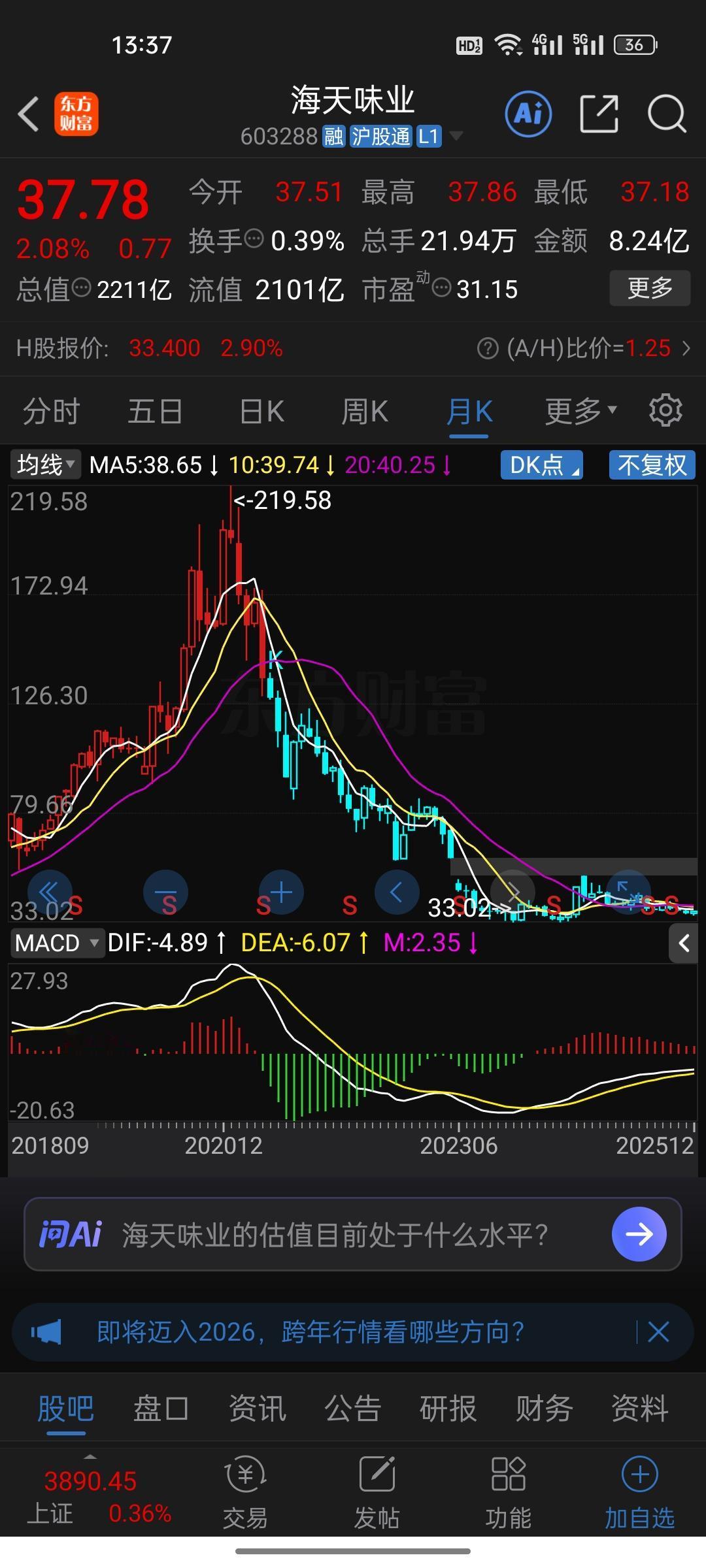
Task: Open the 东方财富 logo icon
Action: point(76,114)
